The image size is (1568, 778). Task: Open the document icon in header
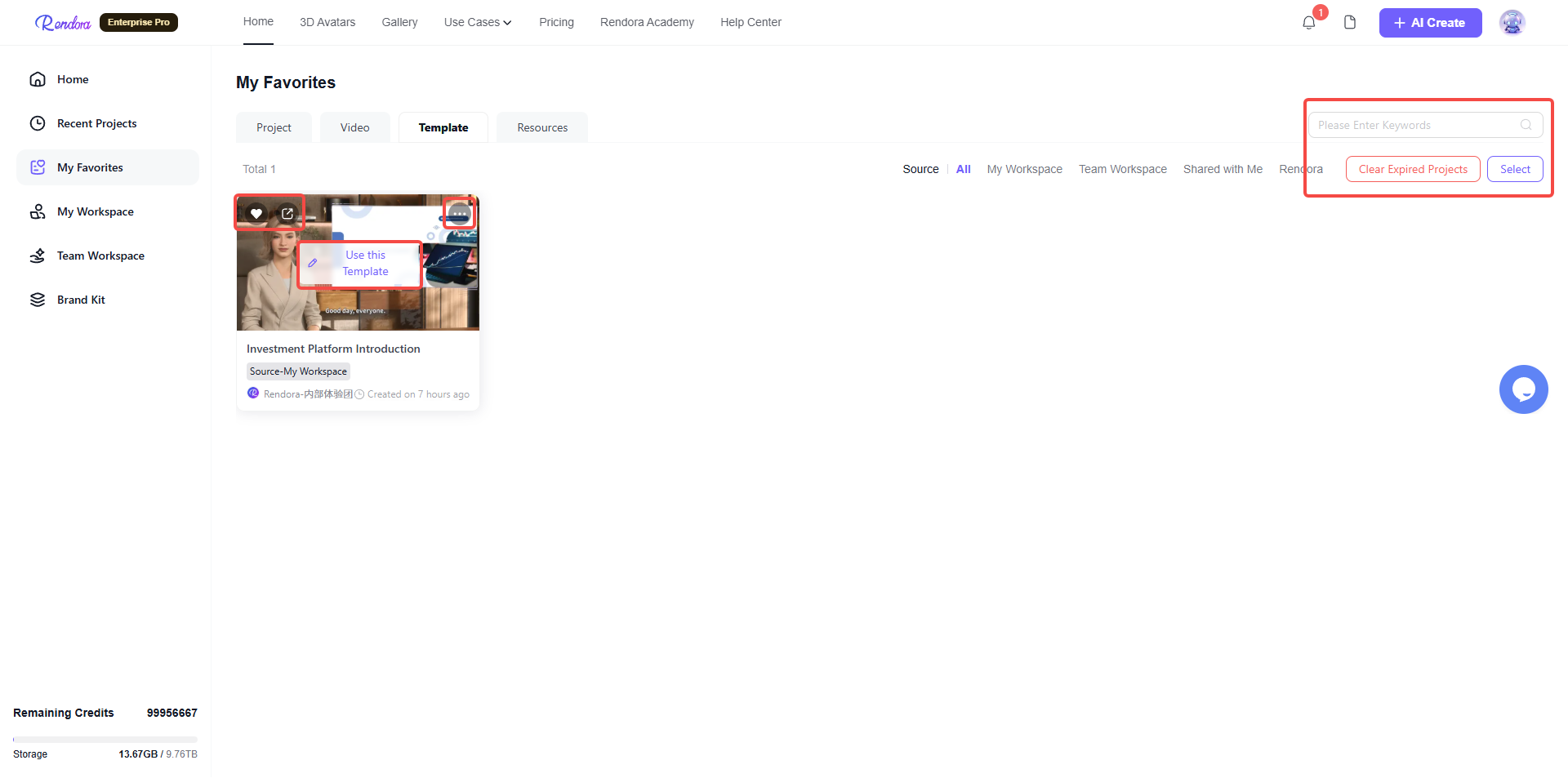click(x=1350, y=23)
